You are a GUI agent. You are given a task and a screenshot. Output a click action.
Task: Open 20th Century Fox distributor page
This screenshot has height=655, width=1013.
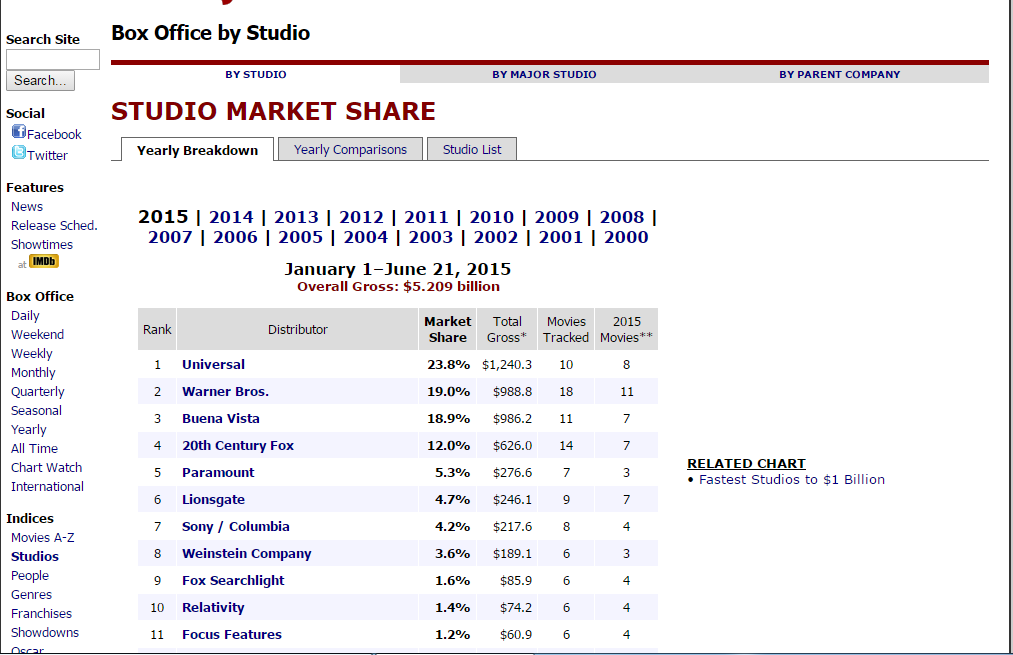(x=238, y=446)
